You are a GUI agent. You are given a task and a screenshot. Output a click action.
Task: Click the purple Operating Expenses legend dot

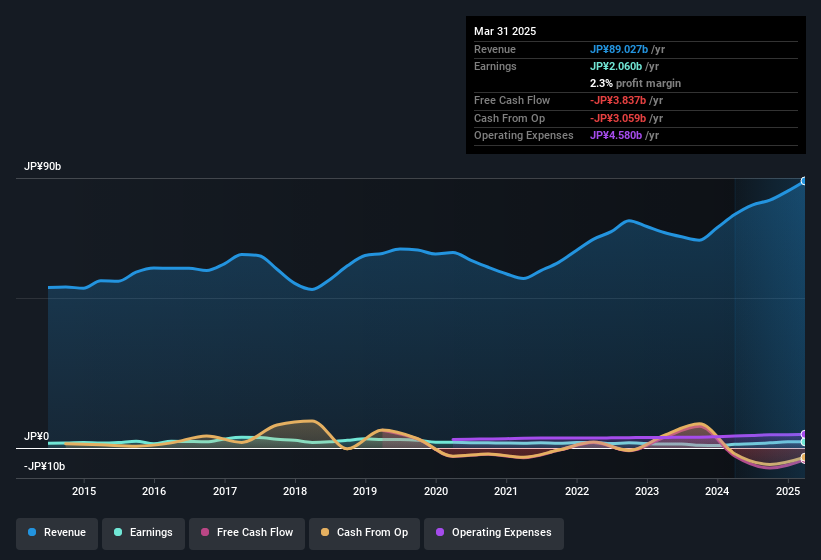tap(440, 532)
